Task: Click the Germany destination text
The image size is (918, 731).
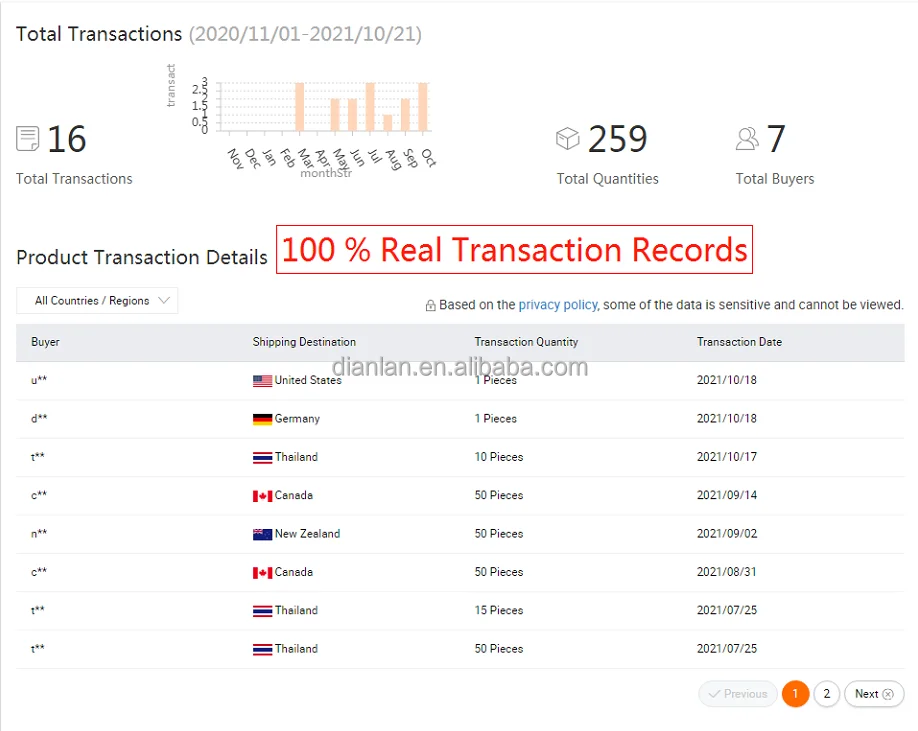Action: (x=297, y=419)
